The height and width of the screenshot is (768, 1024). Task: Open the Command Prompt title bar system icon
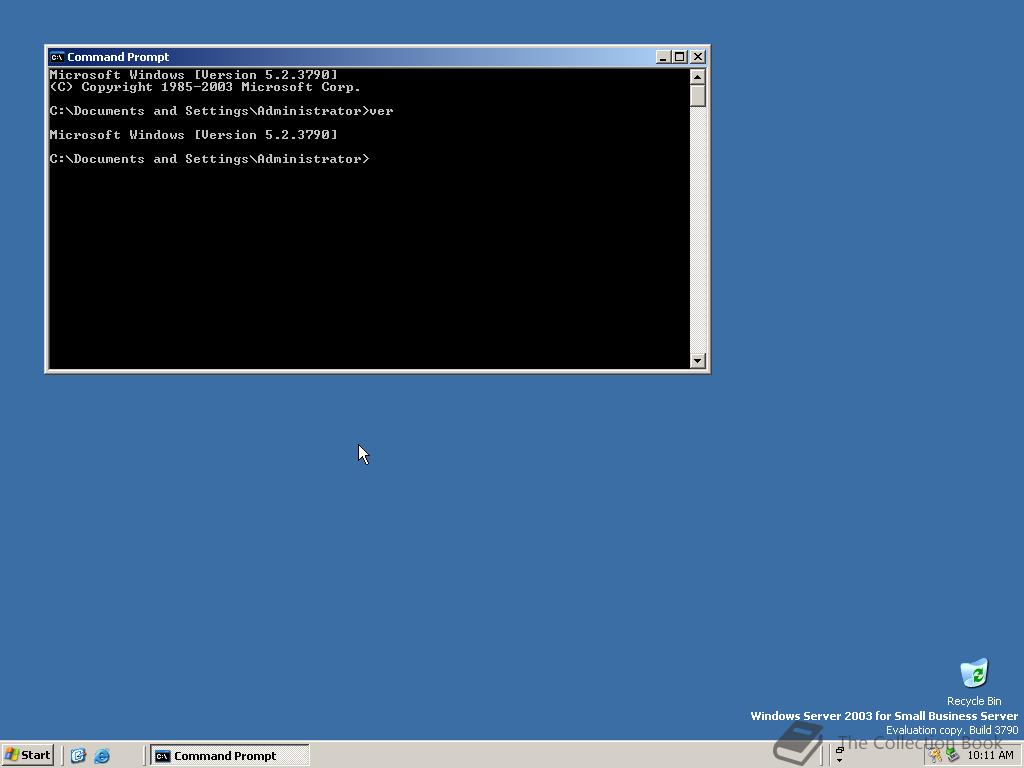coord(57,57)
